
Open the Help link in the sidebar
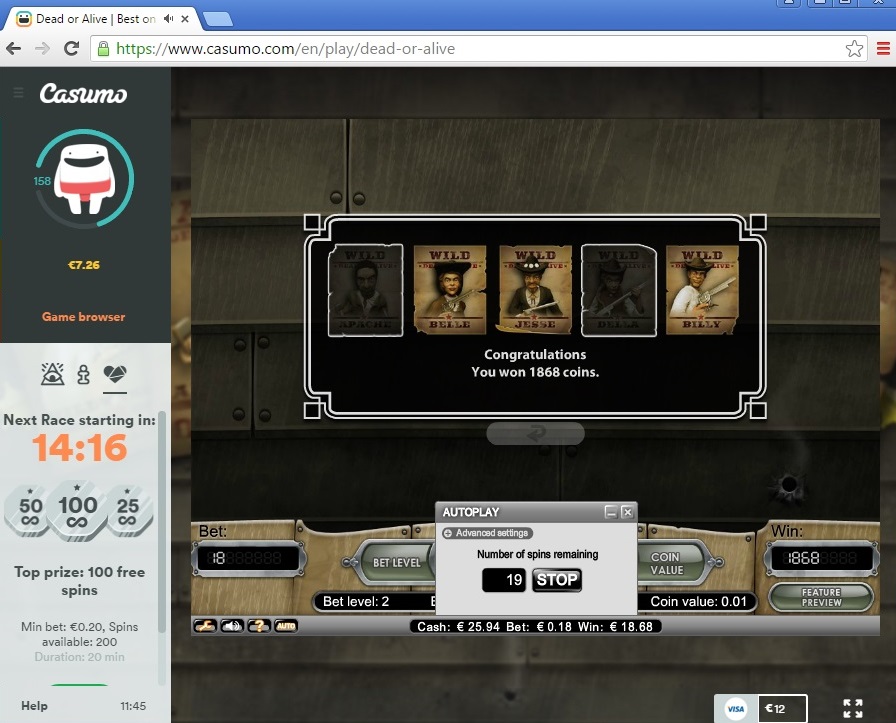pos(34,706)
